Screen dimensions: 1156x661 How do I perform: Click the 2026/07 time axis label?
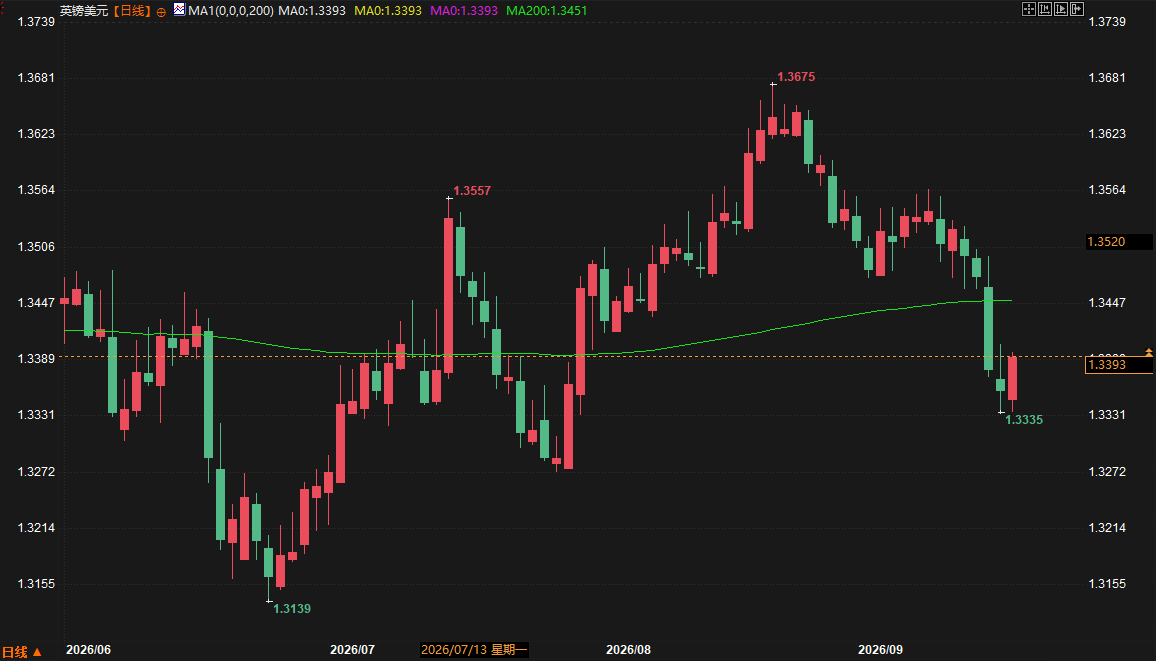352,650
